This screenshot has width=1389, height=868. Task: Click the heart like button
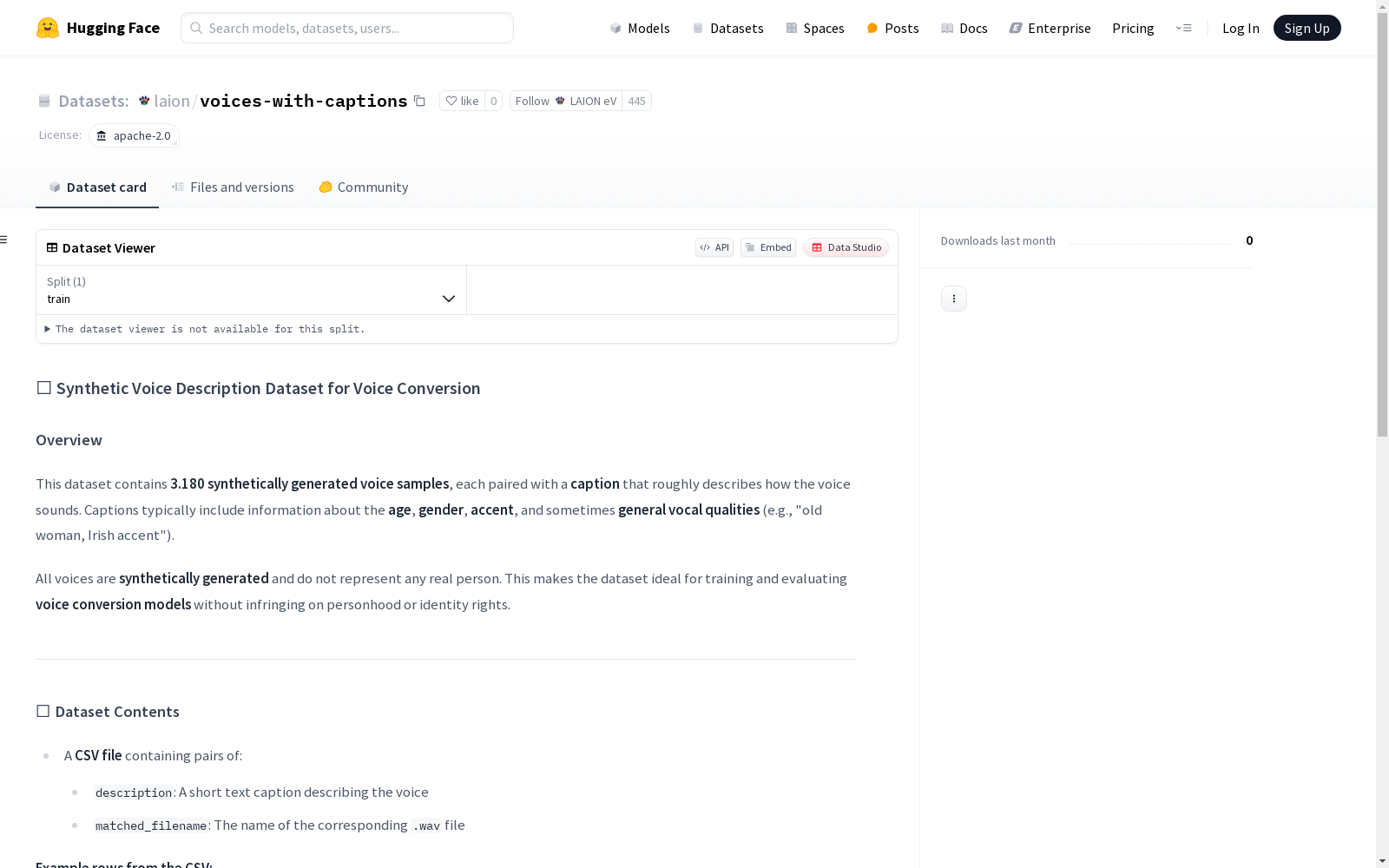[x=462, y=101]
